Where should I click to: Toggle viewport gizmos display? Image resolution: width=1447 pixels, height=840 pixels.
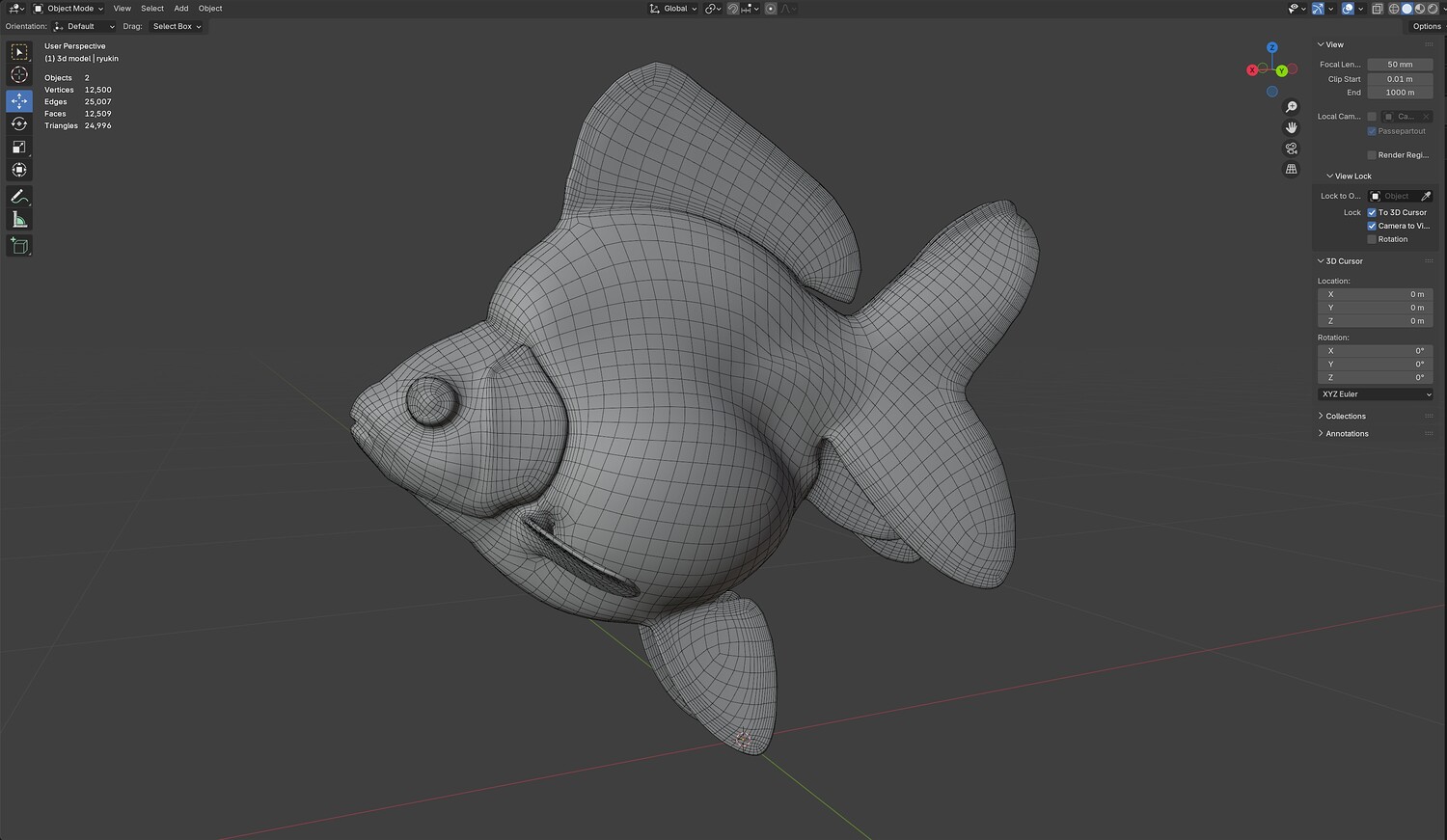pos(1318,9)
